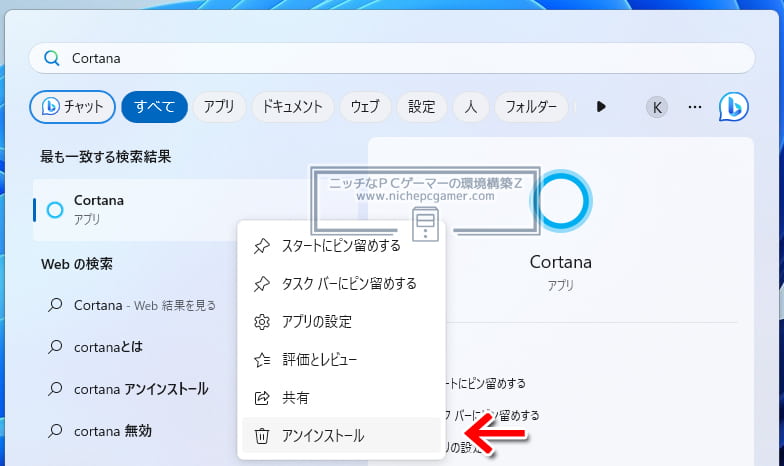Click star icon beside 評価とレビュー
The image size is (784, 466).
(262, 360)
